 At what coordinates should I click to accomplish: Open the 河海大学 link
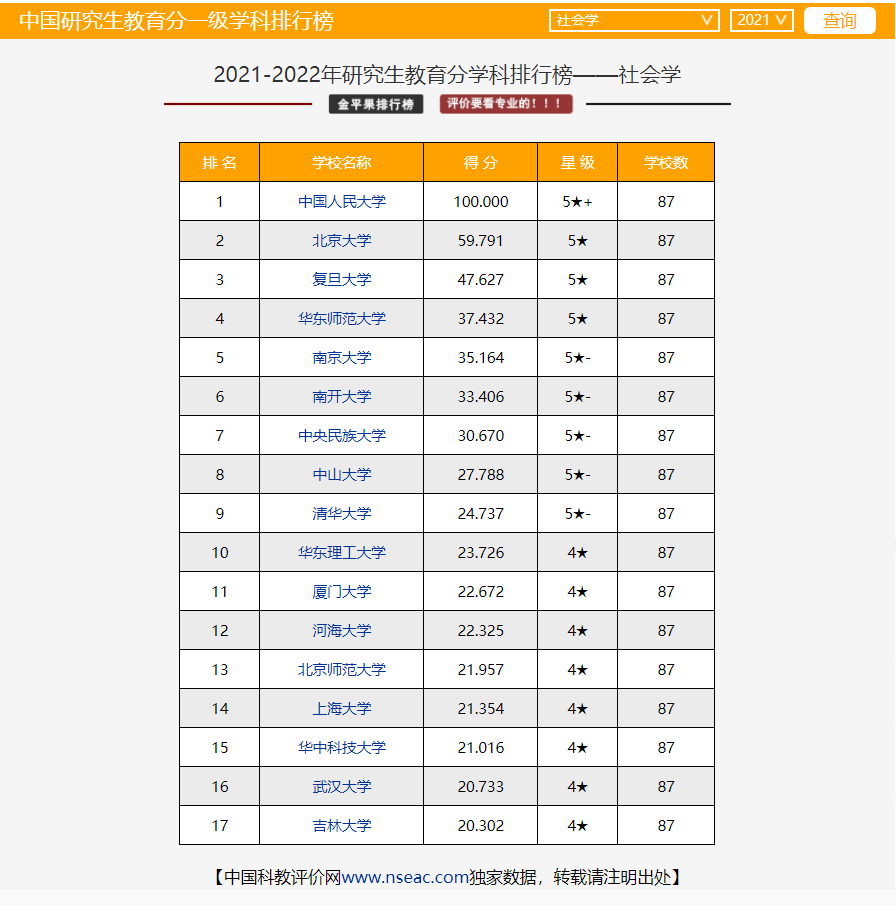click(x=341, y=631)
